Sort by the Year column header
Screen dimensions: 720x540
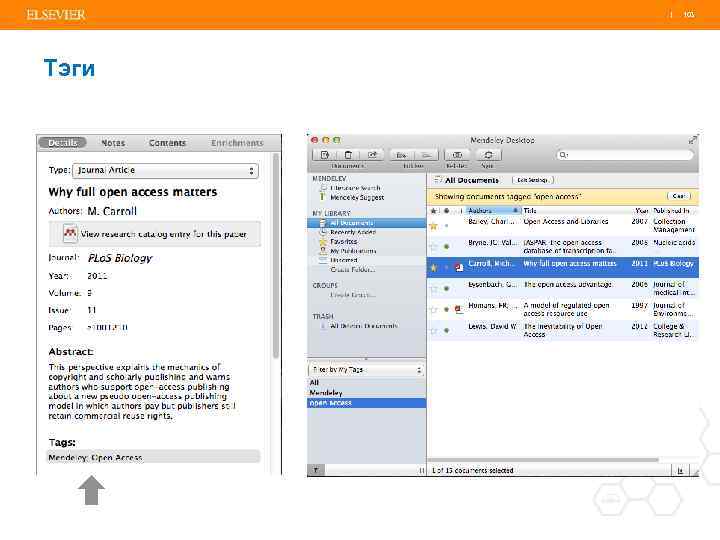tap(641, 210)
